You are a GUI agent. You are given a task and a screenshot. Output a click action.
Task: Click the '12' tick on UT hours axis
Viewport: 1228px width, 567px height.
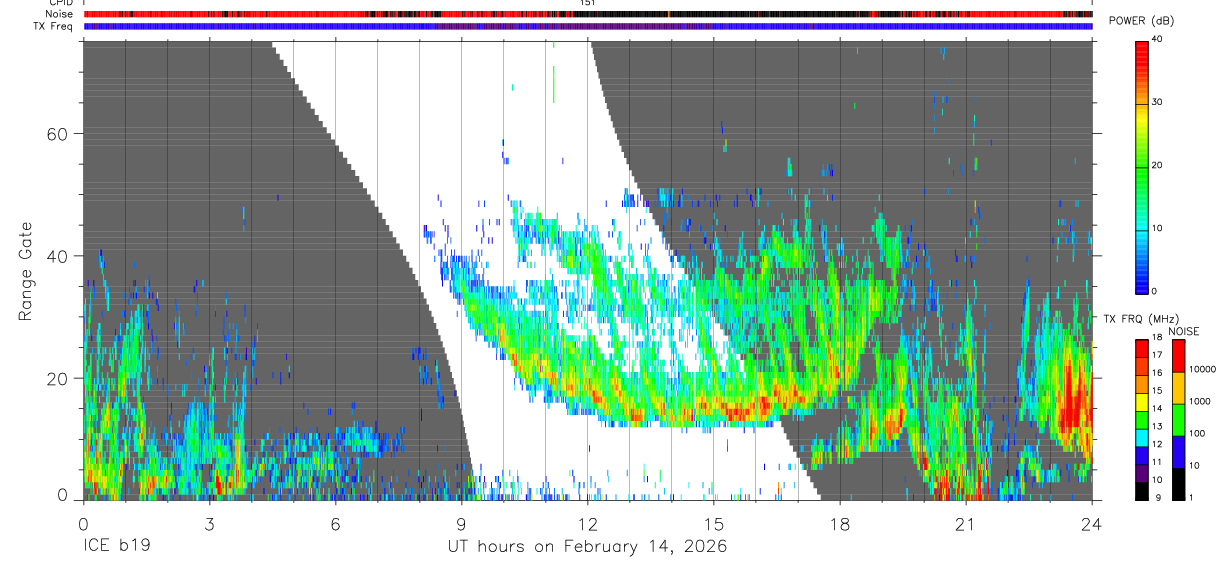(588, 523)
